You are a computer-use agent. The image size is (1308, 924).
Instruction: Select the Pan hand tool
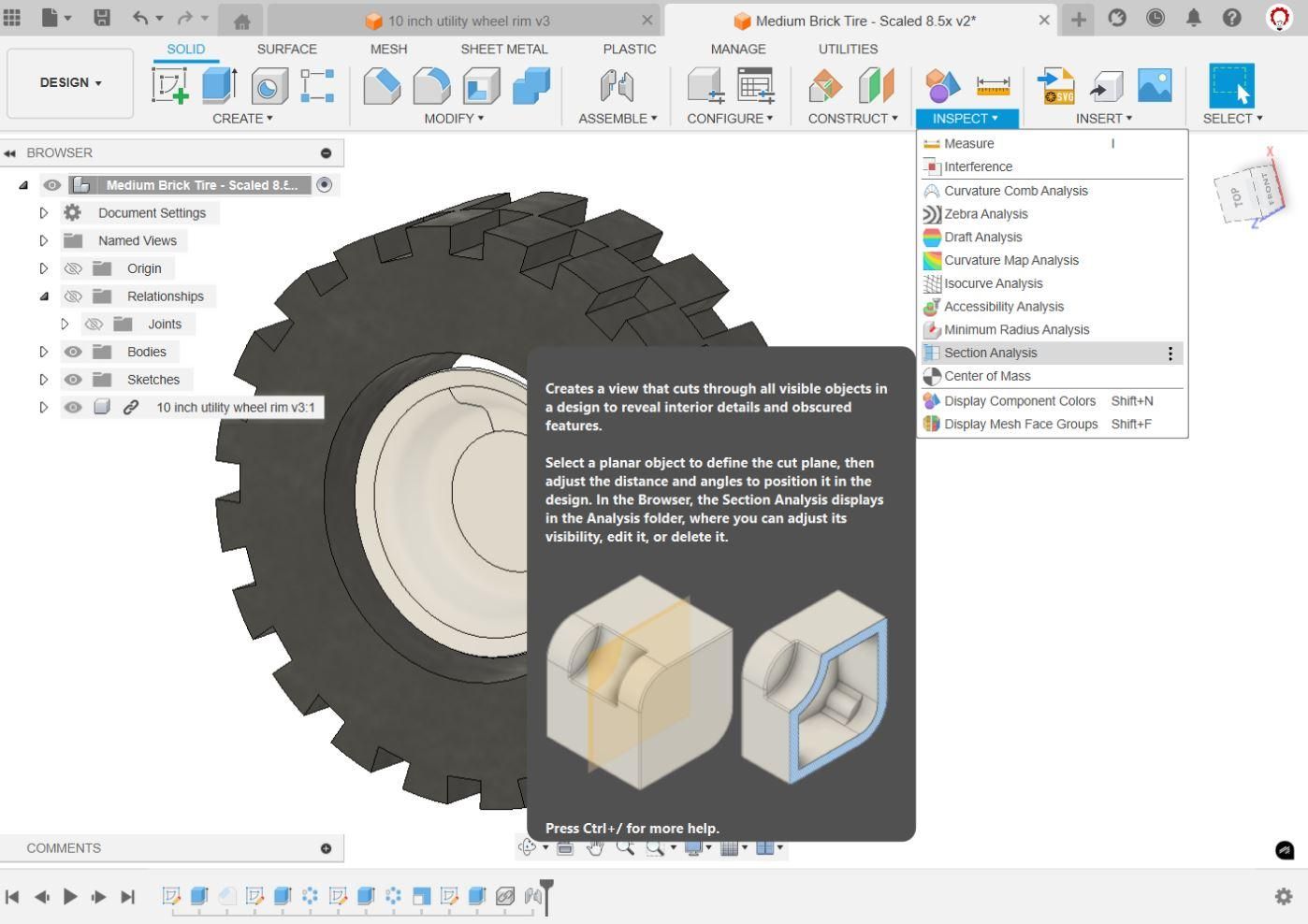click(x=595, y=847)
